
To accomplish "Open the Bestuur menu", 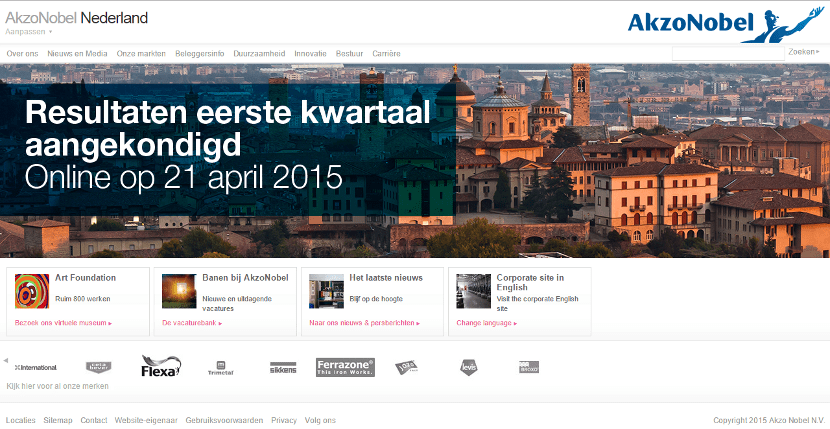I will tap(349, 53).
